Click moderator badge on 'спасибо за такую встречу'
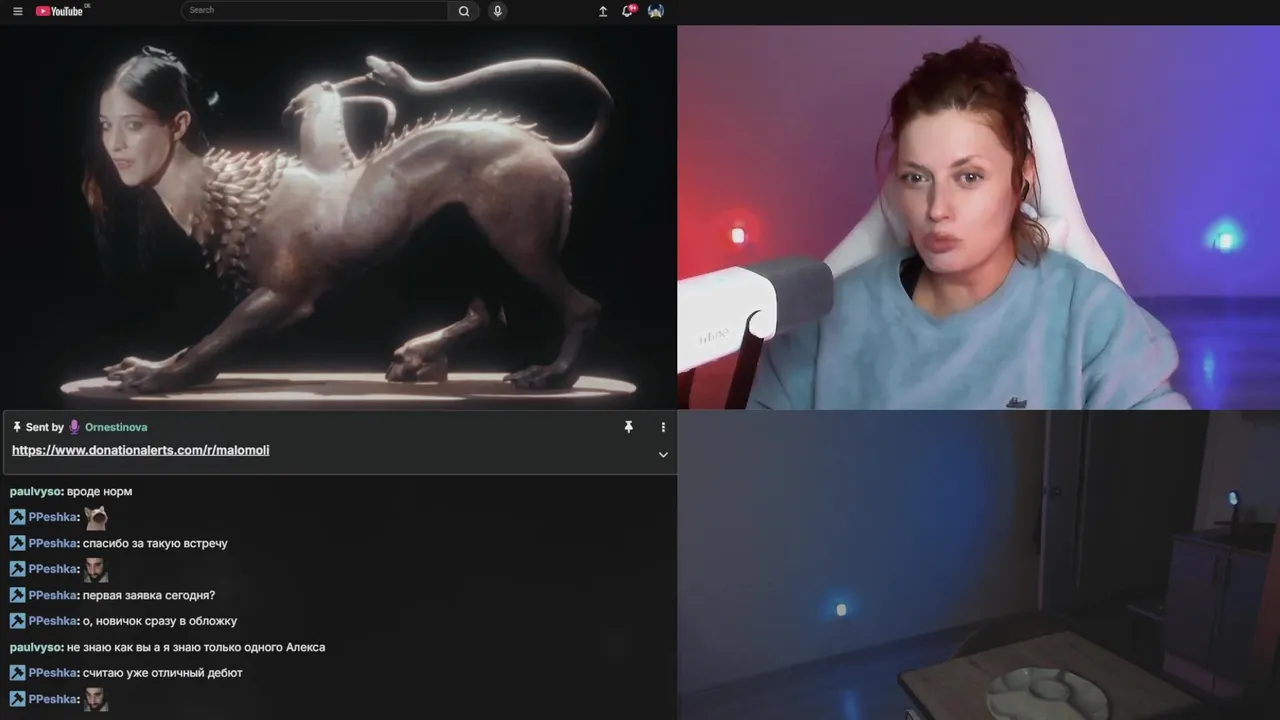This screenshot has height=720, width=1280. pyautogui.click(x=17, y=543)
